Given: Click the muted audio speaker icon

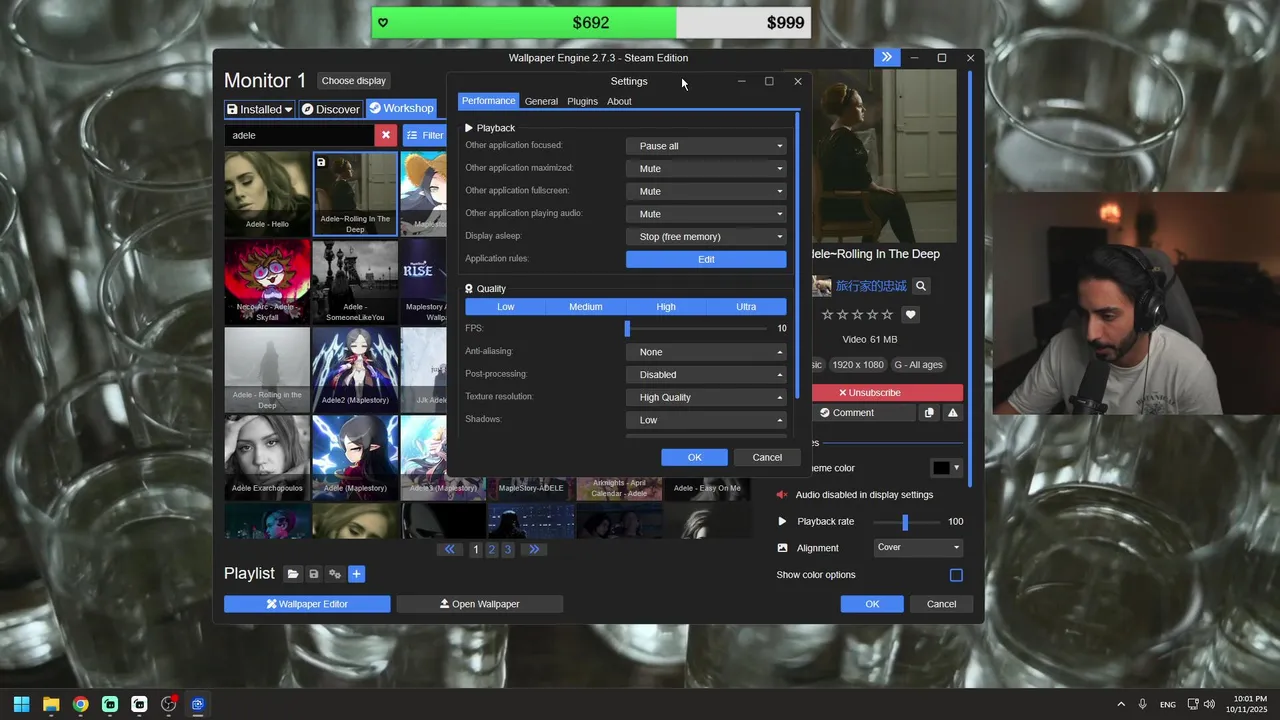Looking at the screenshot, I should point(782,495).
